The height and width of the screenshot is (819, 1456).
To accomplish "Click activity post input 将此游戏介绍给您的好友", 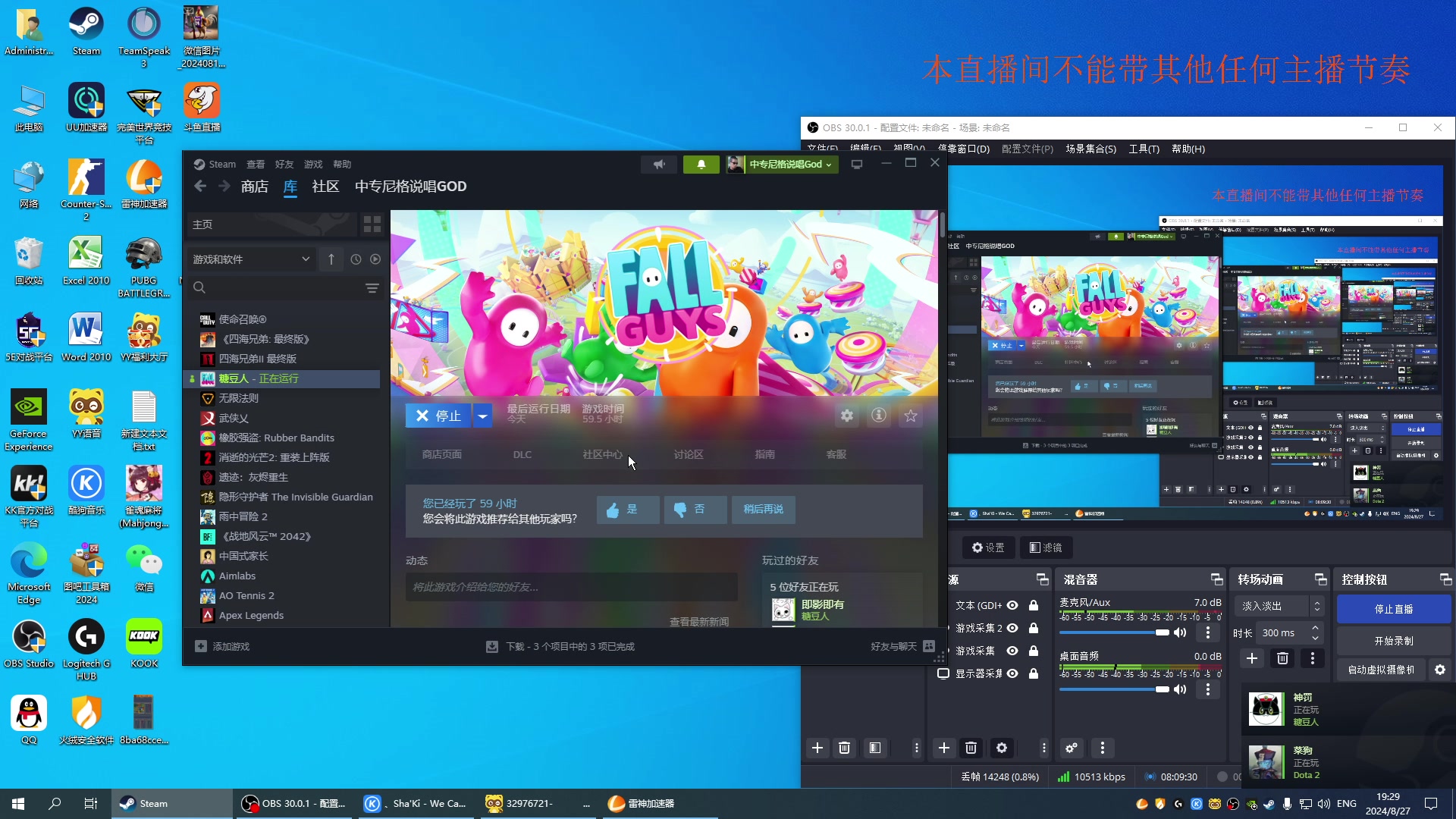I will (x=571, y=587).
